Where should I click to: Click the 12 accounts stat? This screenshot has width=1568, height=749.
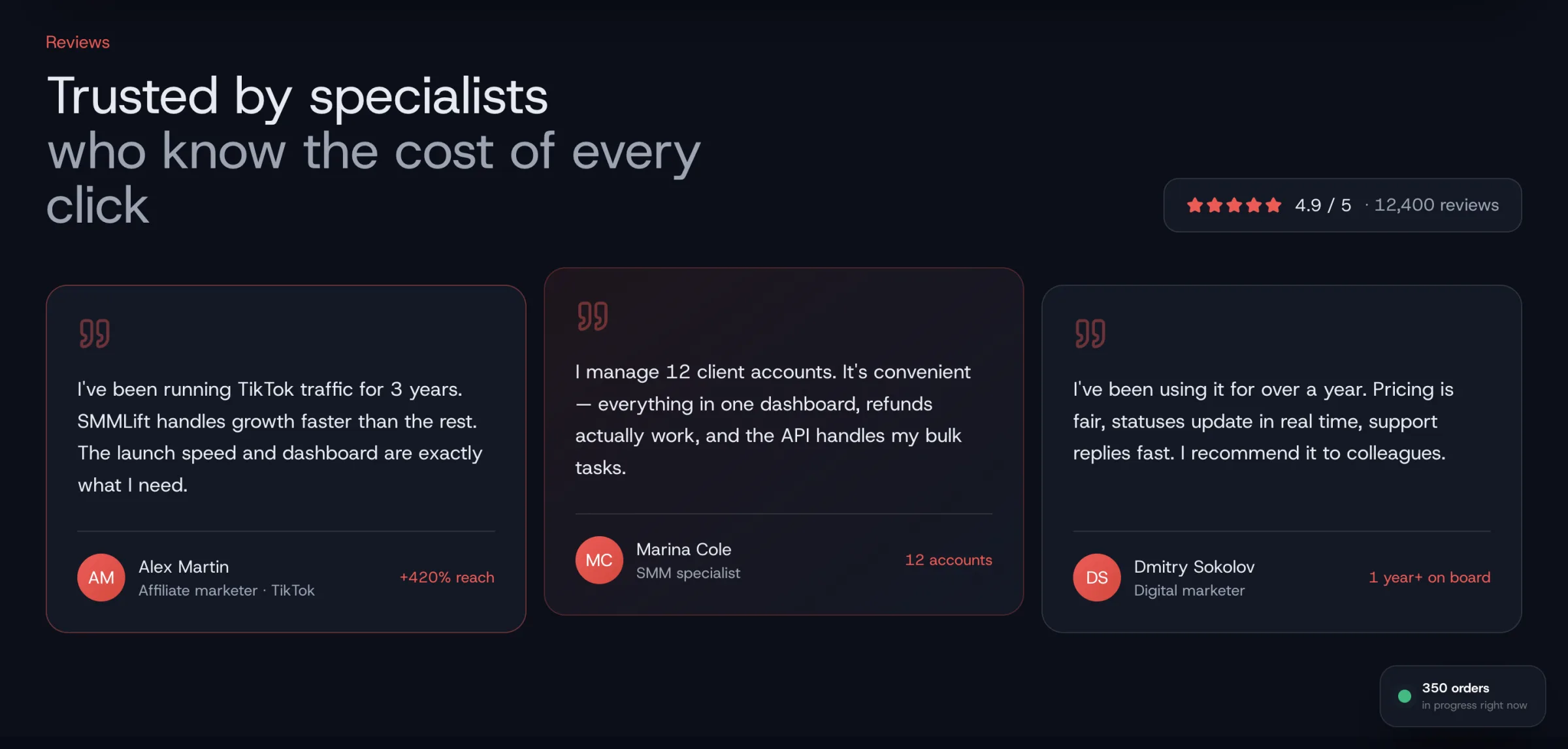[948, 560]
